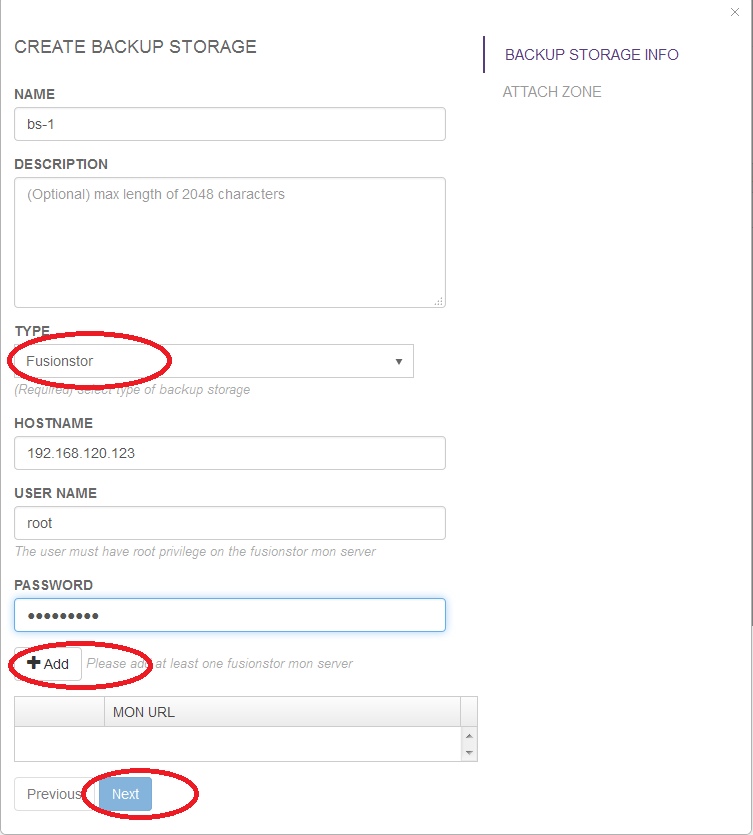Select the Backup Storage Info step
Viewport: 753px width, 835px height.
(592, 55)
